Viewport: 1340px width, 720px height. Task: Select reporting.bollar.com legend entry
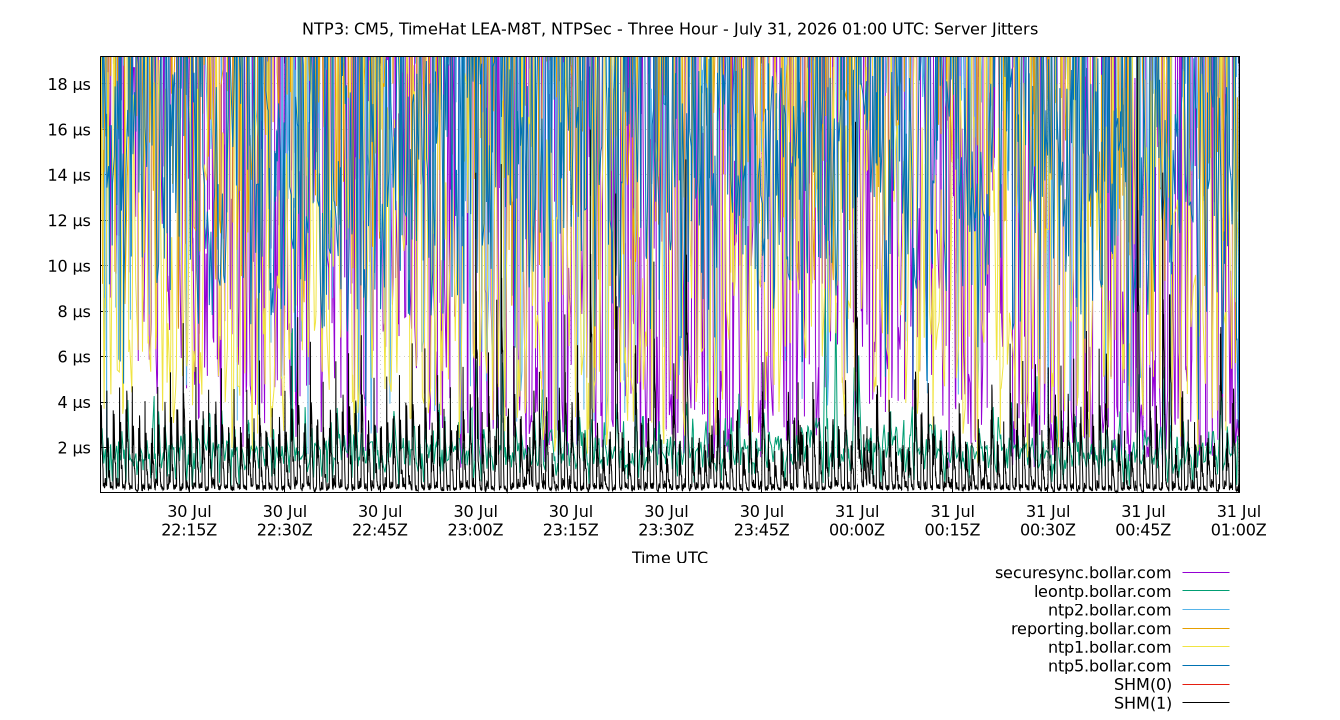[x=1091, y=629]
